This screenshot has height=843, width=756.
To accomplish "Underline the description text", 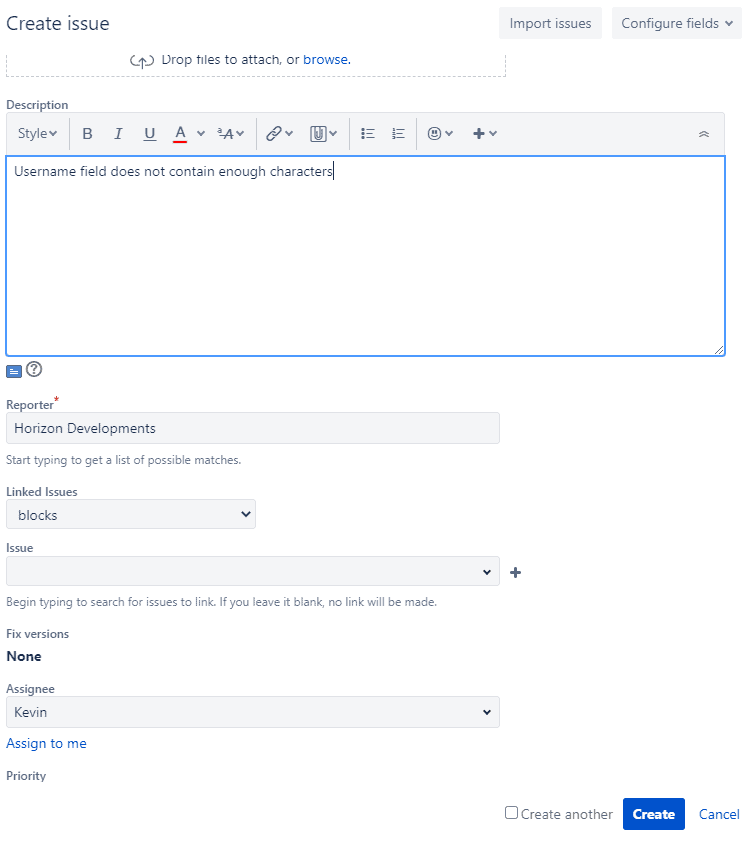I will click(149, 133).
